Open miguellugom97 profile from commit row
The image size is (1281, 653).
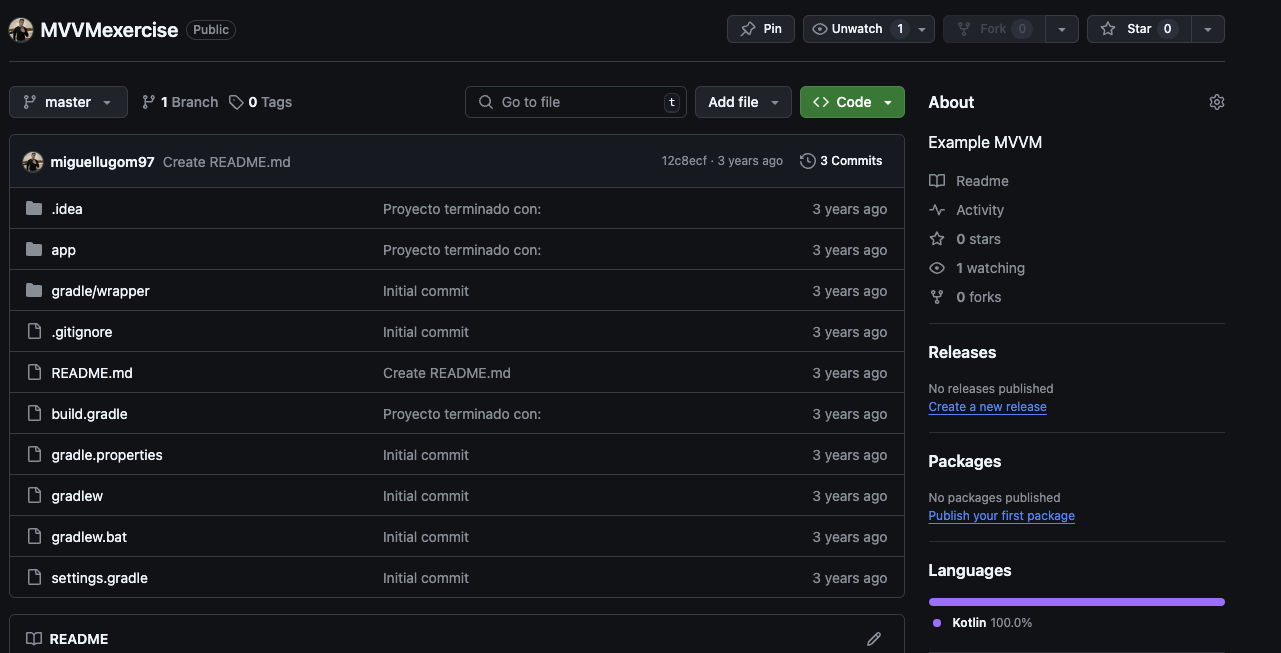102,162
